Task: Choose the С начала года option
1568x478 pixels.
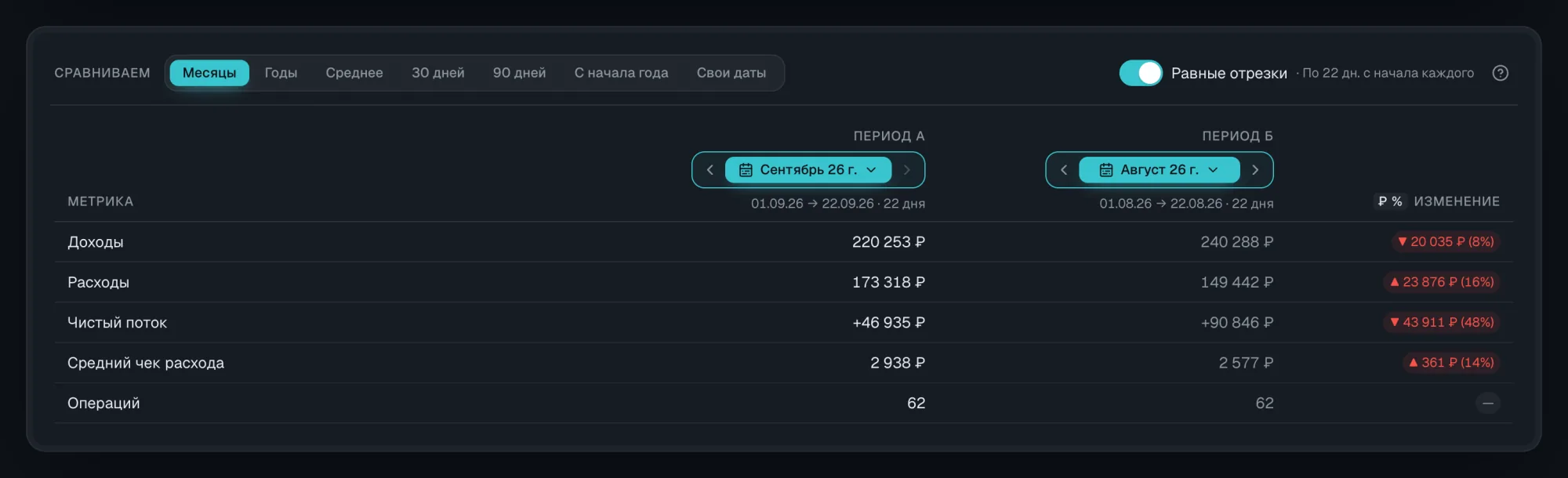Action: pyautogui.click(x=622, y=73)
